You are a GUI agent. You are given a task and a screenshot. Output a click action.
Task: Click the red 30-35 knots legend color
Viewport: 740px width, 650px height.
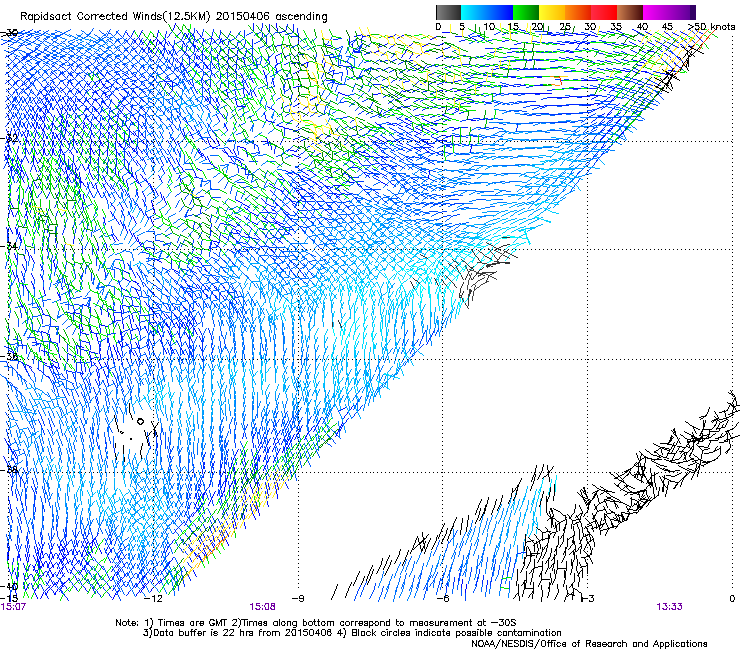[x=604, y=12]
